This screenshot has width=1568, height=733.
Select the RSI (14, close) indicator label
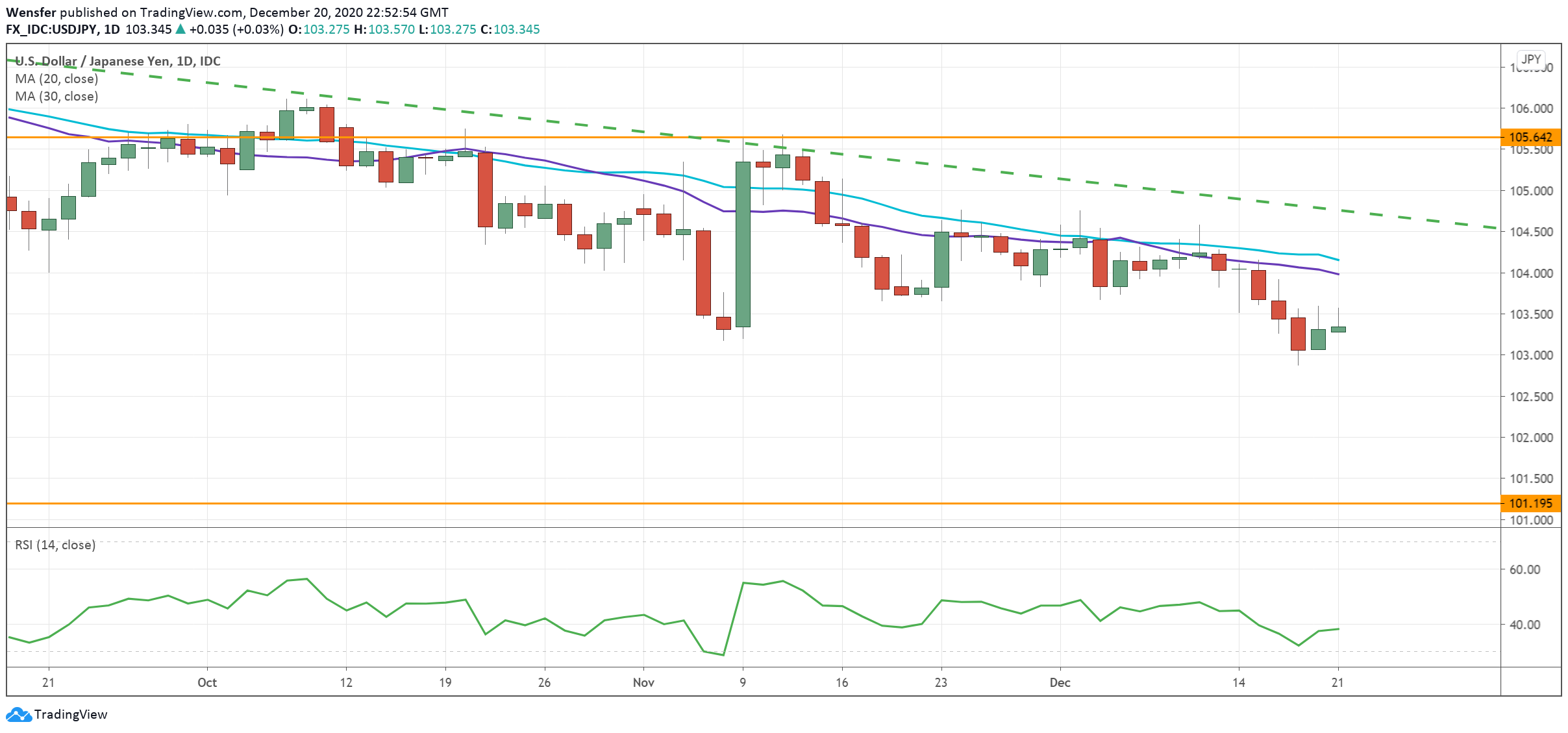[55, 545]
